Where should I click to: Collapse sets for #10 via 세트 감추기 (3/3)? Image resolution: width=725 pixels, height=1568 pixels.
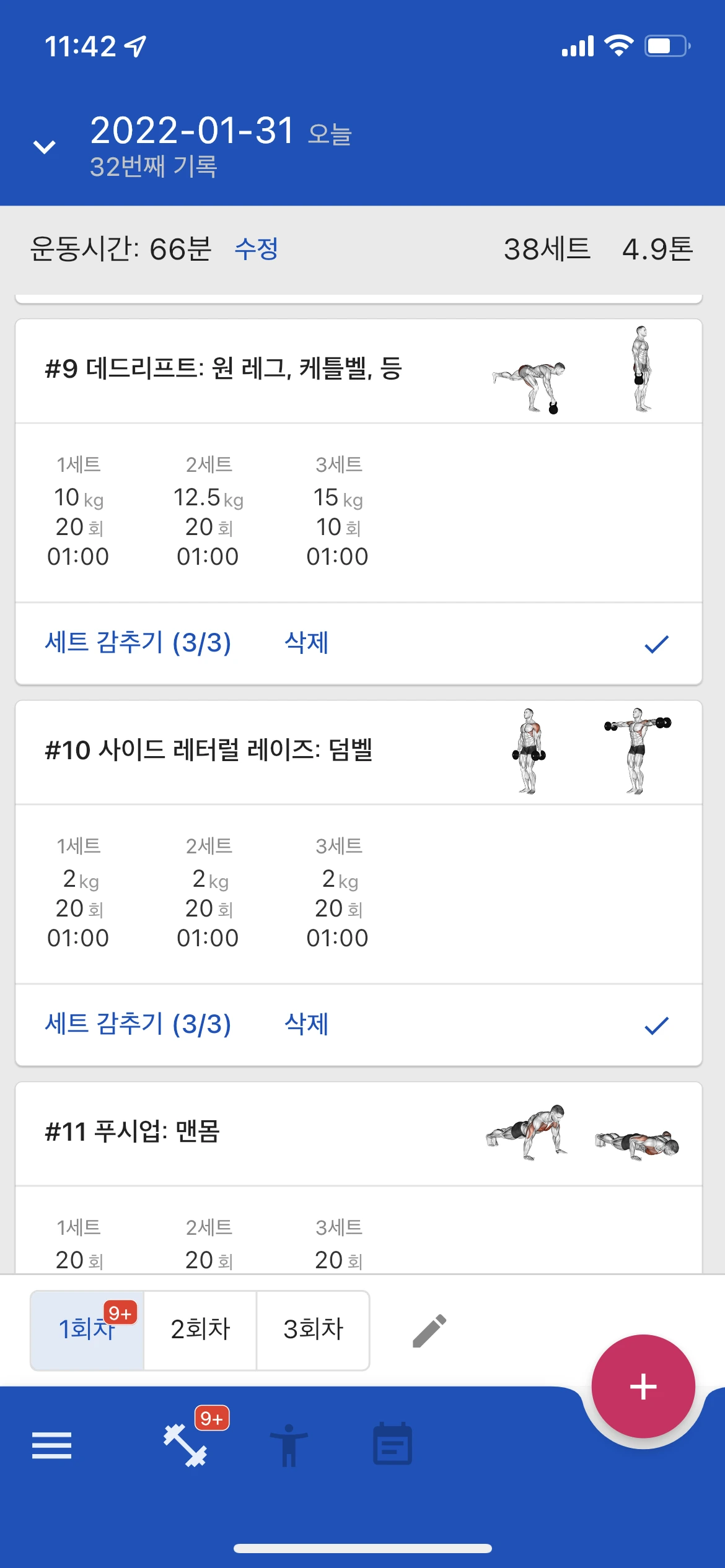coord(138,1024)
